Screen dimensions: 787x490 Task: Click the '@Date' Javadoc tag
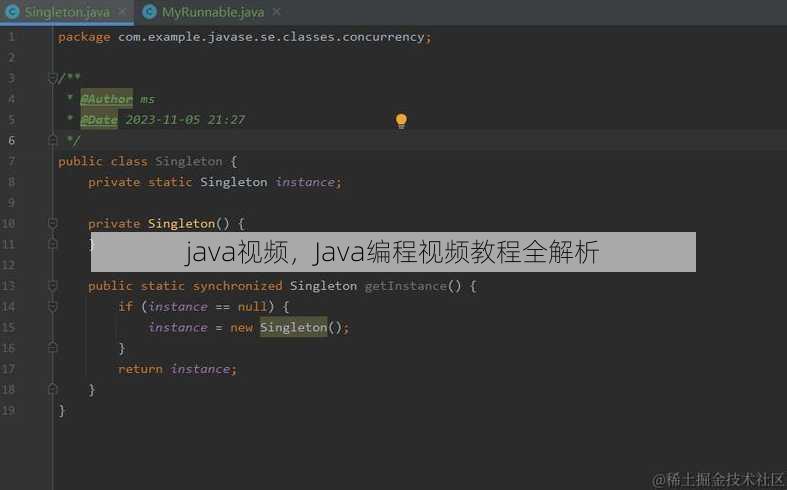click(x=99, y=120)
